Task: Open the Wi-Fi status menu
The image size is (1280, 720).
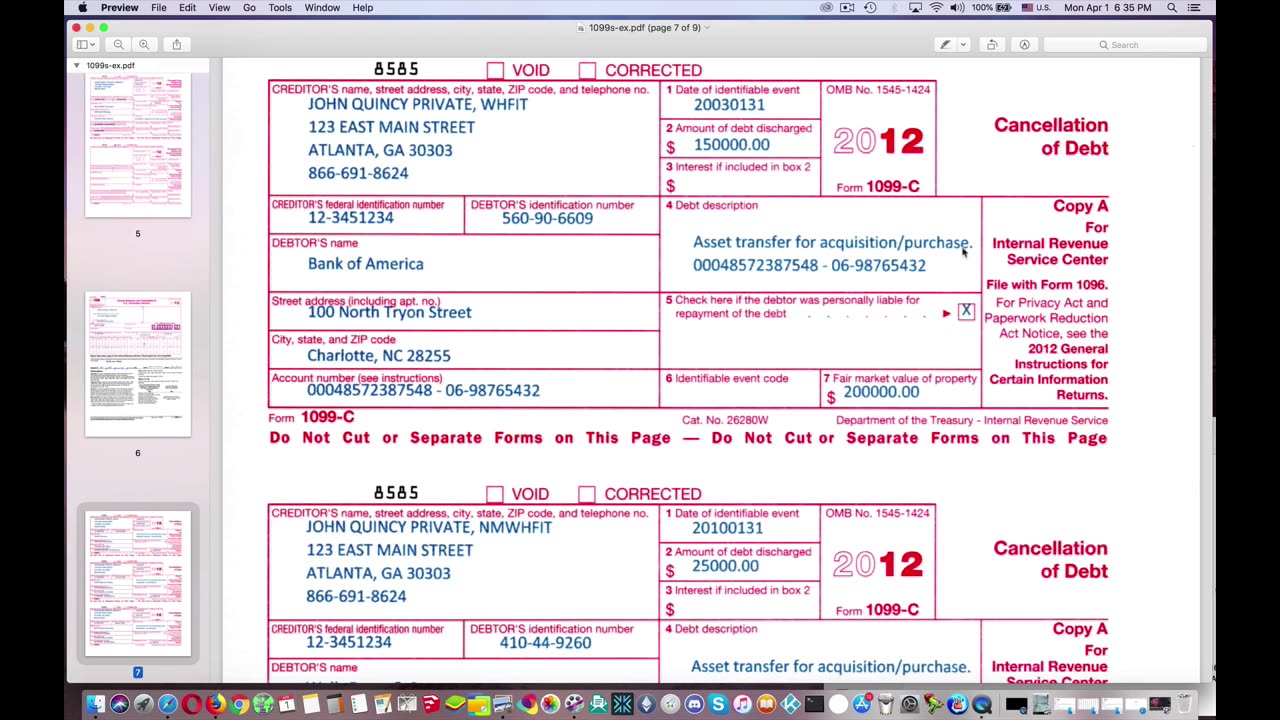Action: [936, 8]
